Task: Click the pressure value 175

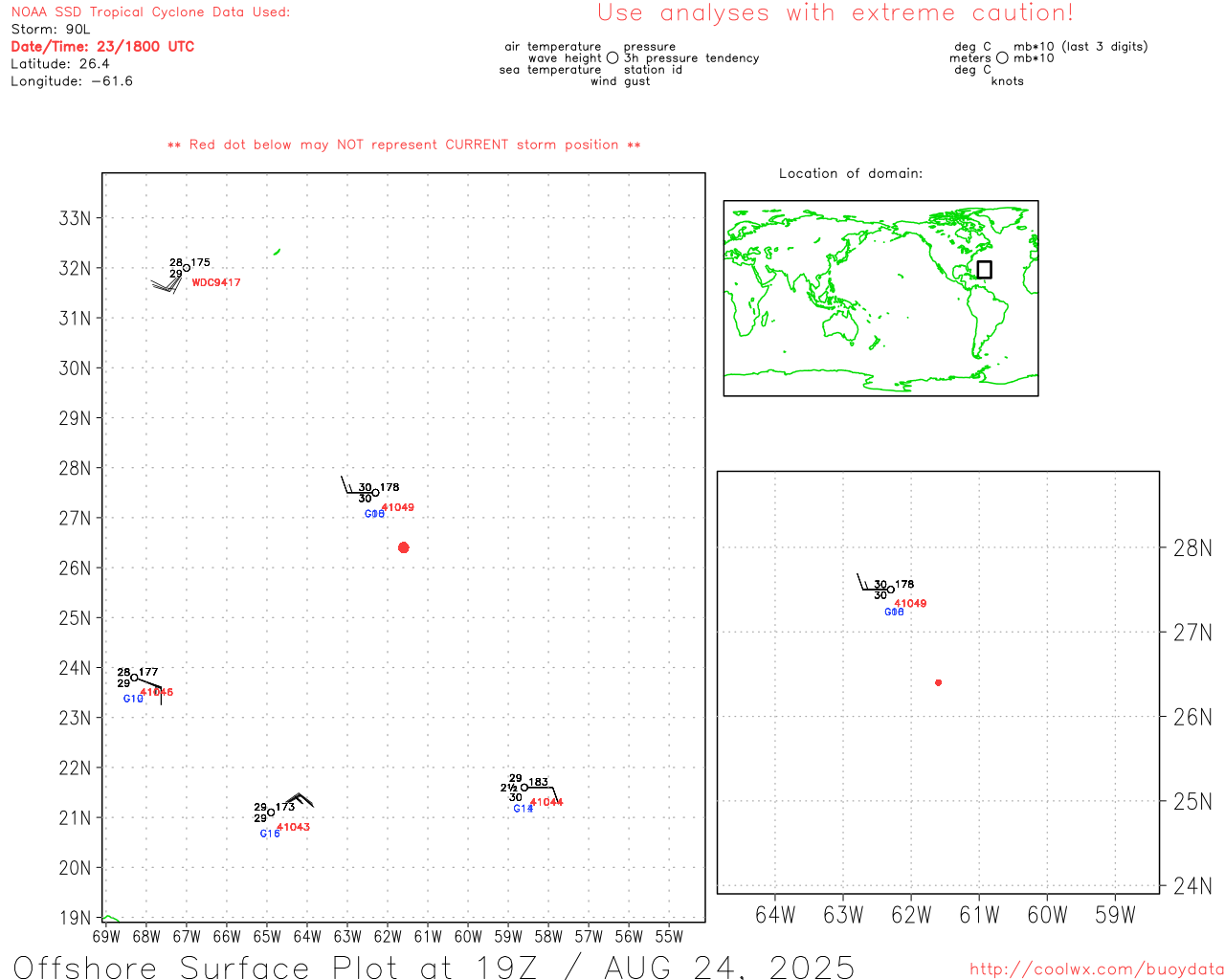Action: coord(200,262)
